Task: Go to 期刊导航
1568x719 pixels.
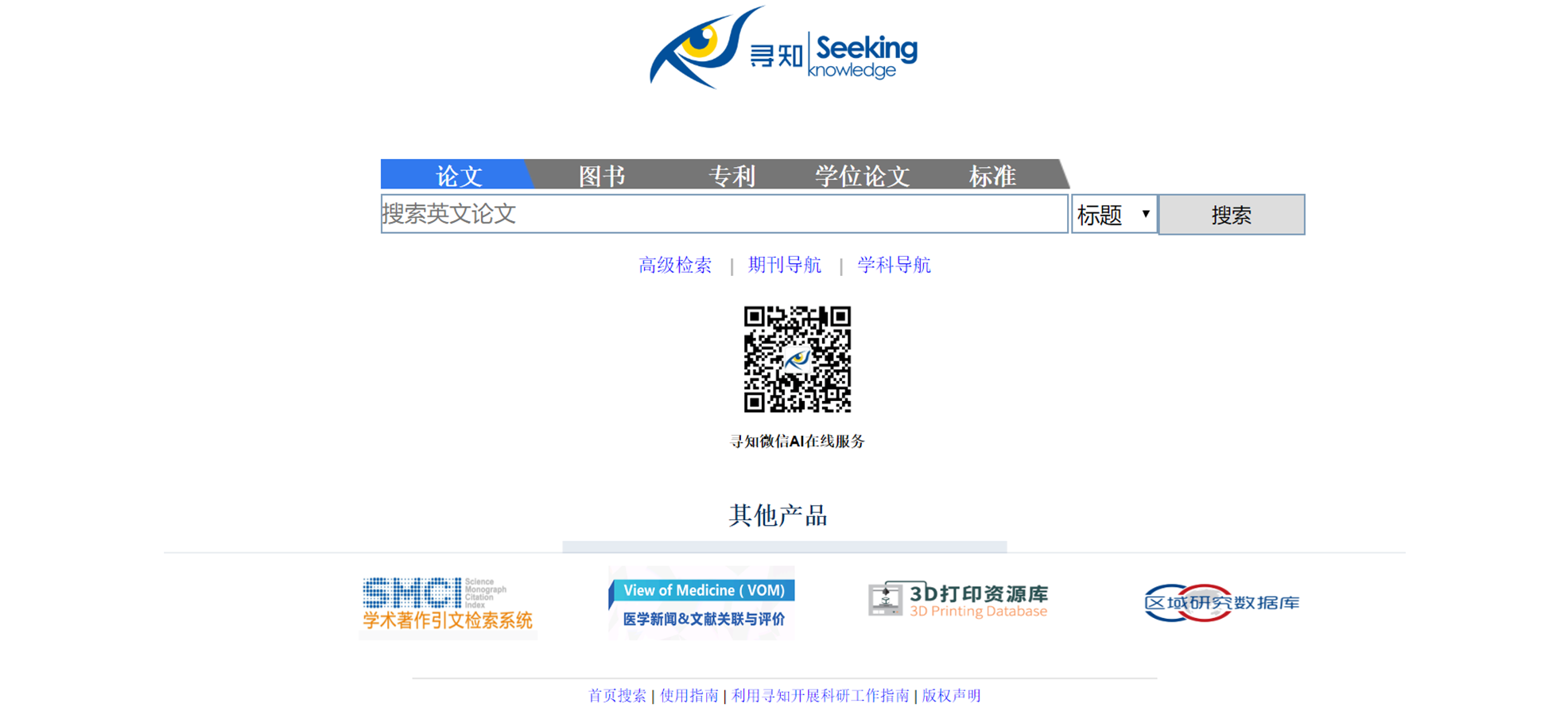Action: (785, 265)
